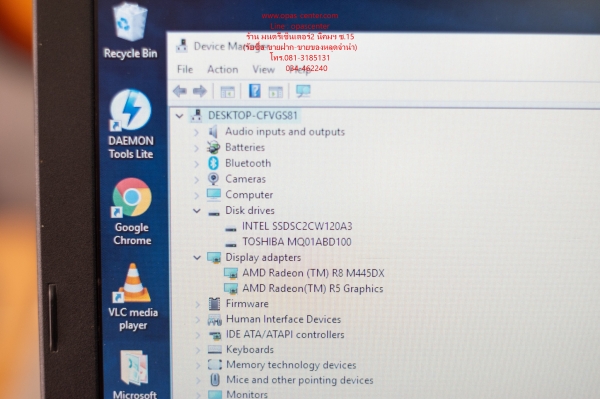Click the Firmware chip icon
The width and height of the screenshot is (600, 399).
(214, 304)
